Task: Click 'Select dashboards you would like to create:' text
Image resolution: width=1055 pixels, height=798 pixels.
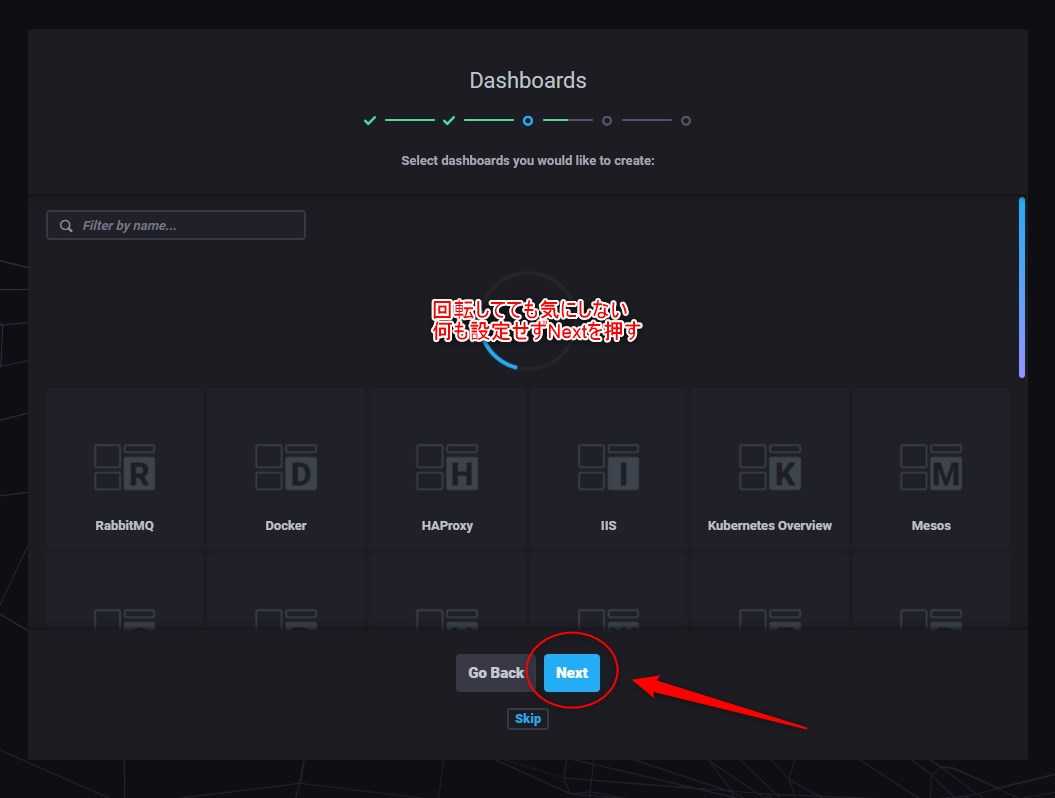Action: (528, 161)
